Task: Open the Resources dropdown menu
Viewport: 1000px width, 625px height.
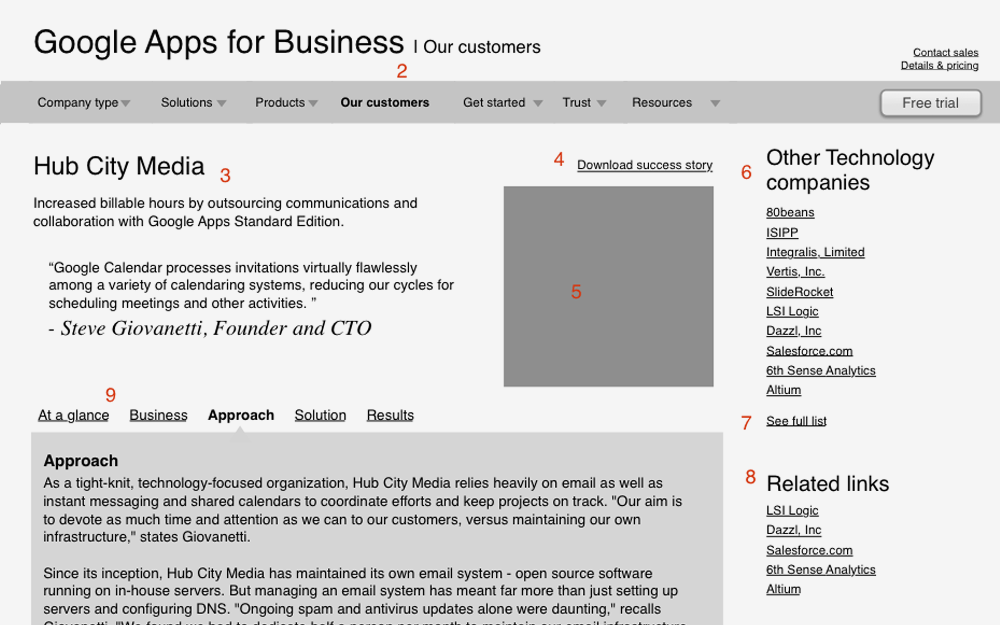Action: tap(662, 102)
